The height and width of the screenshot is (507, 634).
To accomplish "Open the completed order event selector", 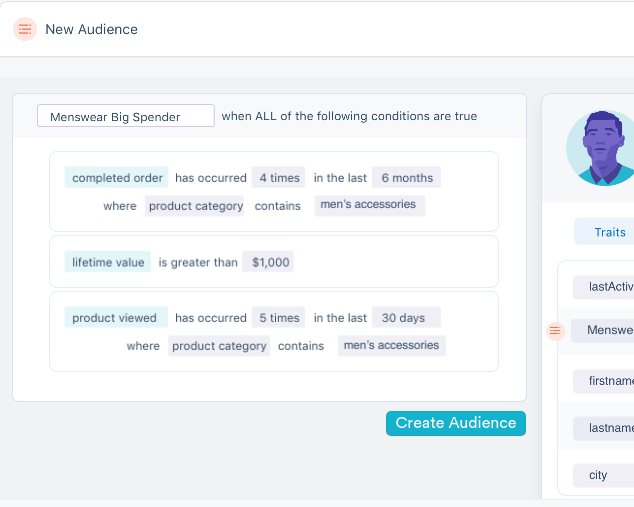I will pyautogui.click(x=117, y=178).
